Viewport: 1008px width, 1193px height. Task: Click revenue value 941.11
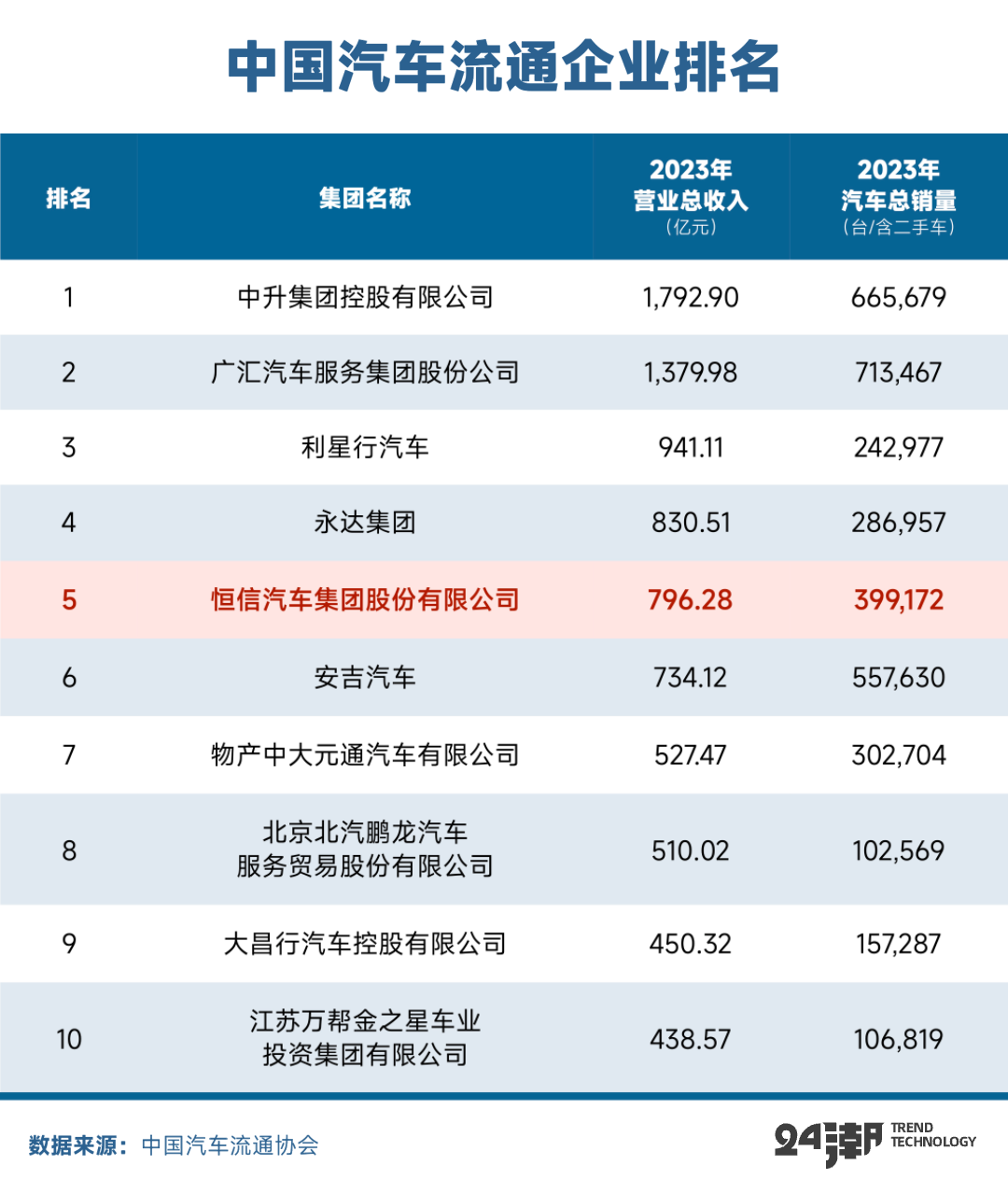click(x=691, y=447)
